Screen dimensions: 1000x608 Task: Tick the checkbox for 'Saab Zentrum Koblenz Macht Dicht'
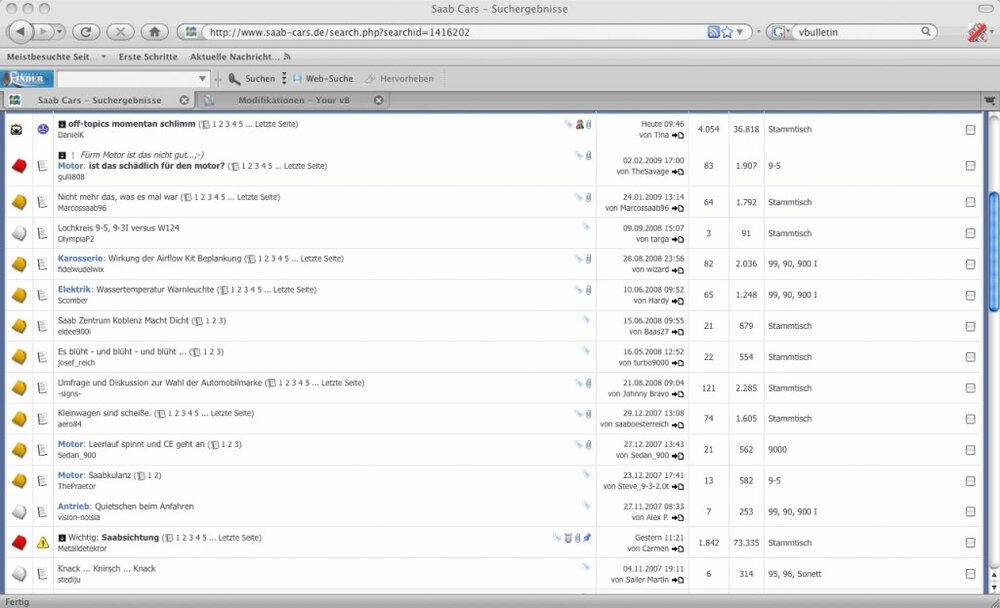tap(970, 326)
